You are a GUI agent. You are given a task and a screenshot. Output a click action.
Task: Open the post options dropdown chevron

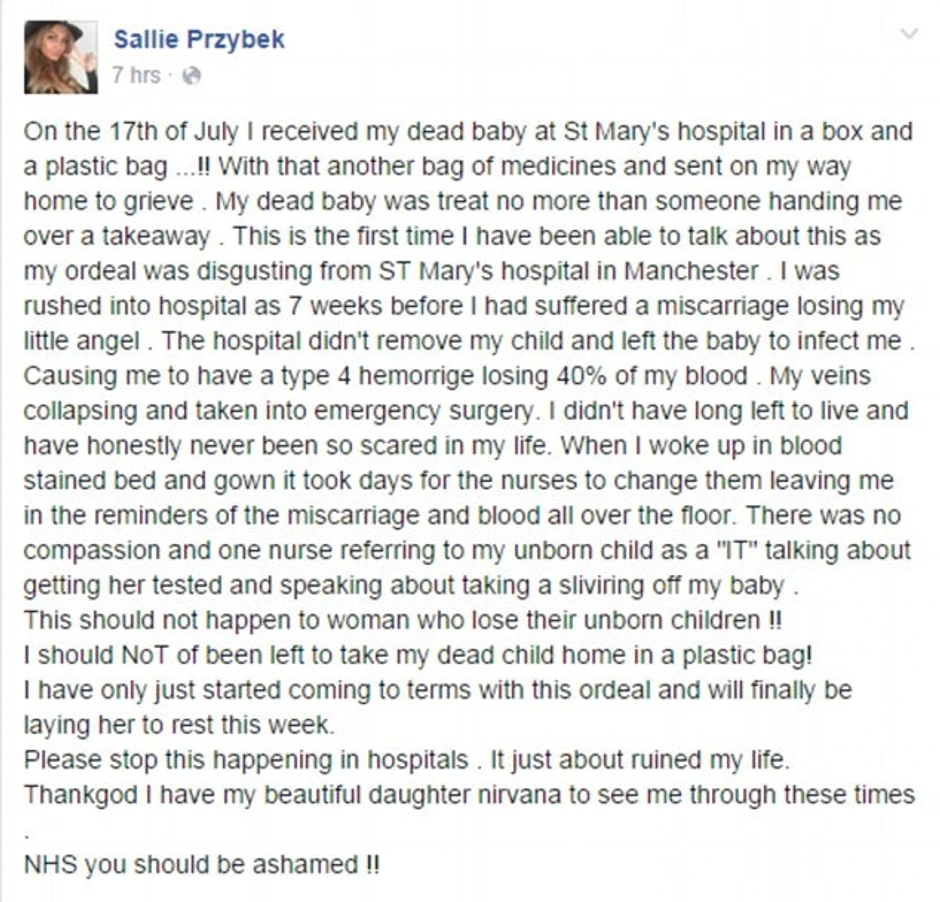pyautogui.click(x=909, y=34)
